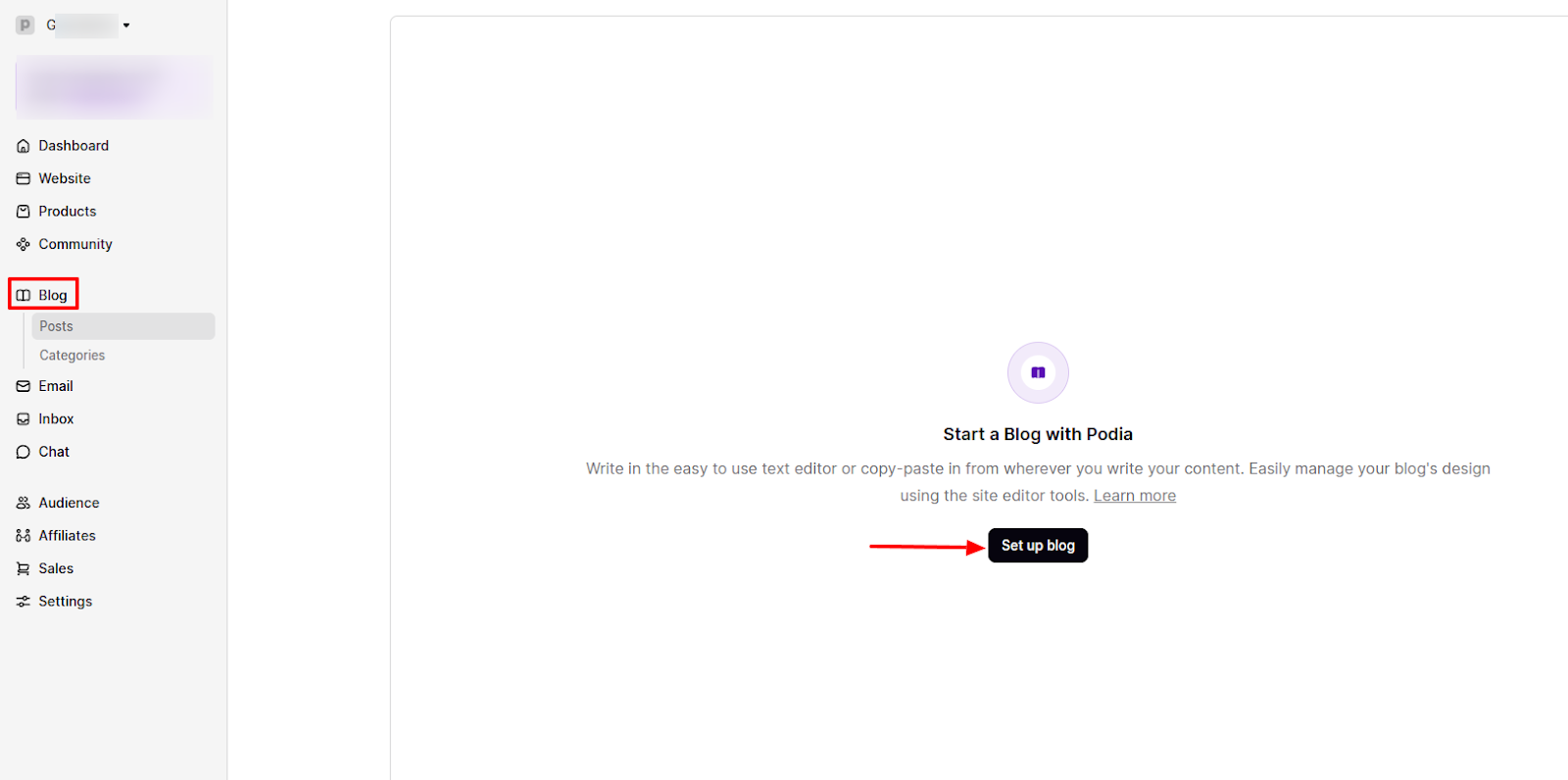Open the Dashboard menu item
Screen dimensions: 1568x780
pyautogui.click(x=73, y=146)
